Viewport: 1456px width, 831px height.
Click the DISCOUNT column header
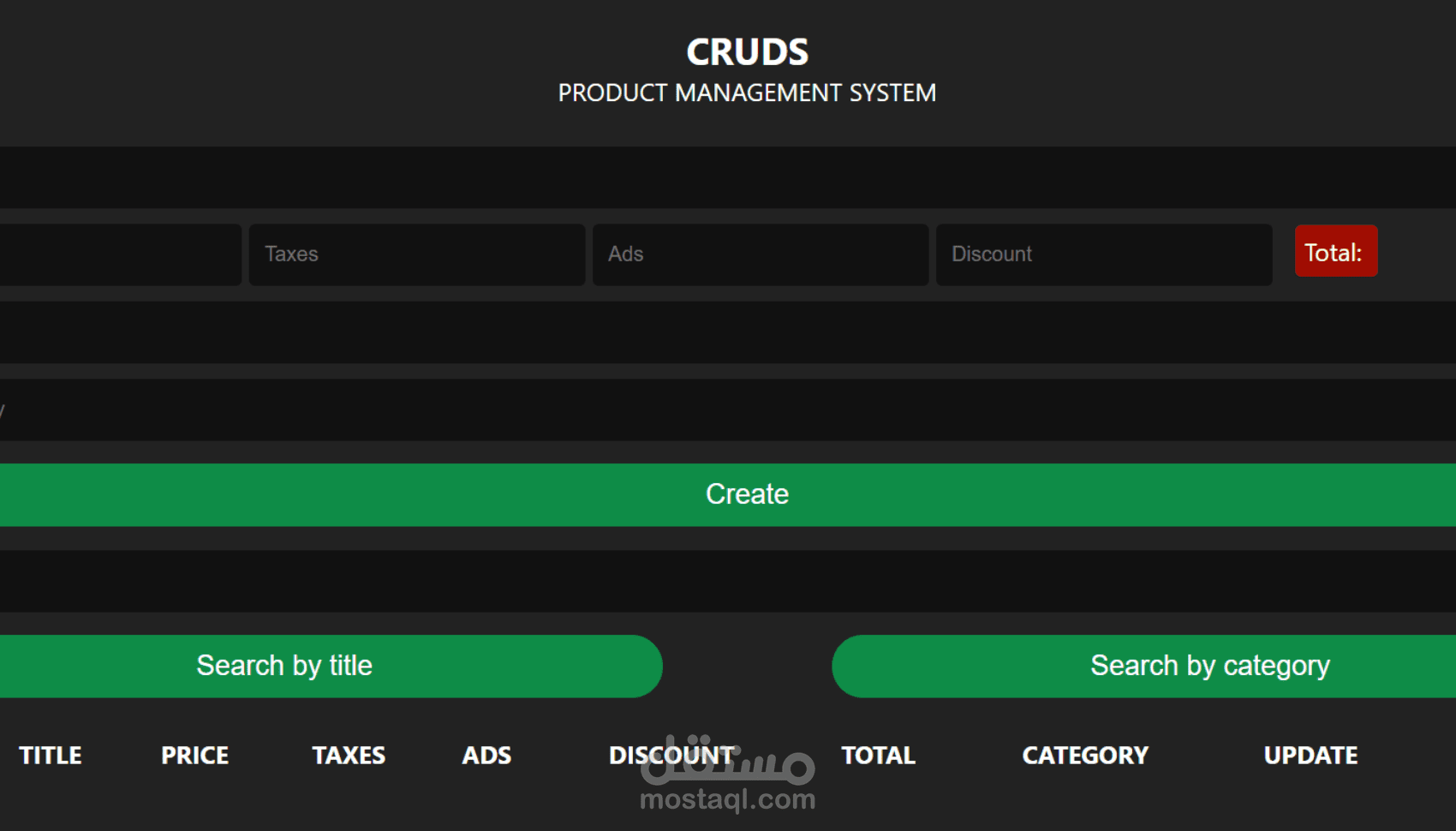click(x=671, y=755)
